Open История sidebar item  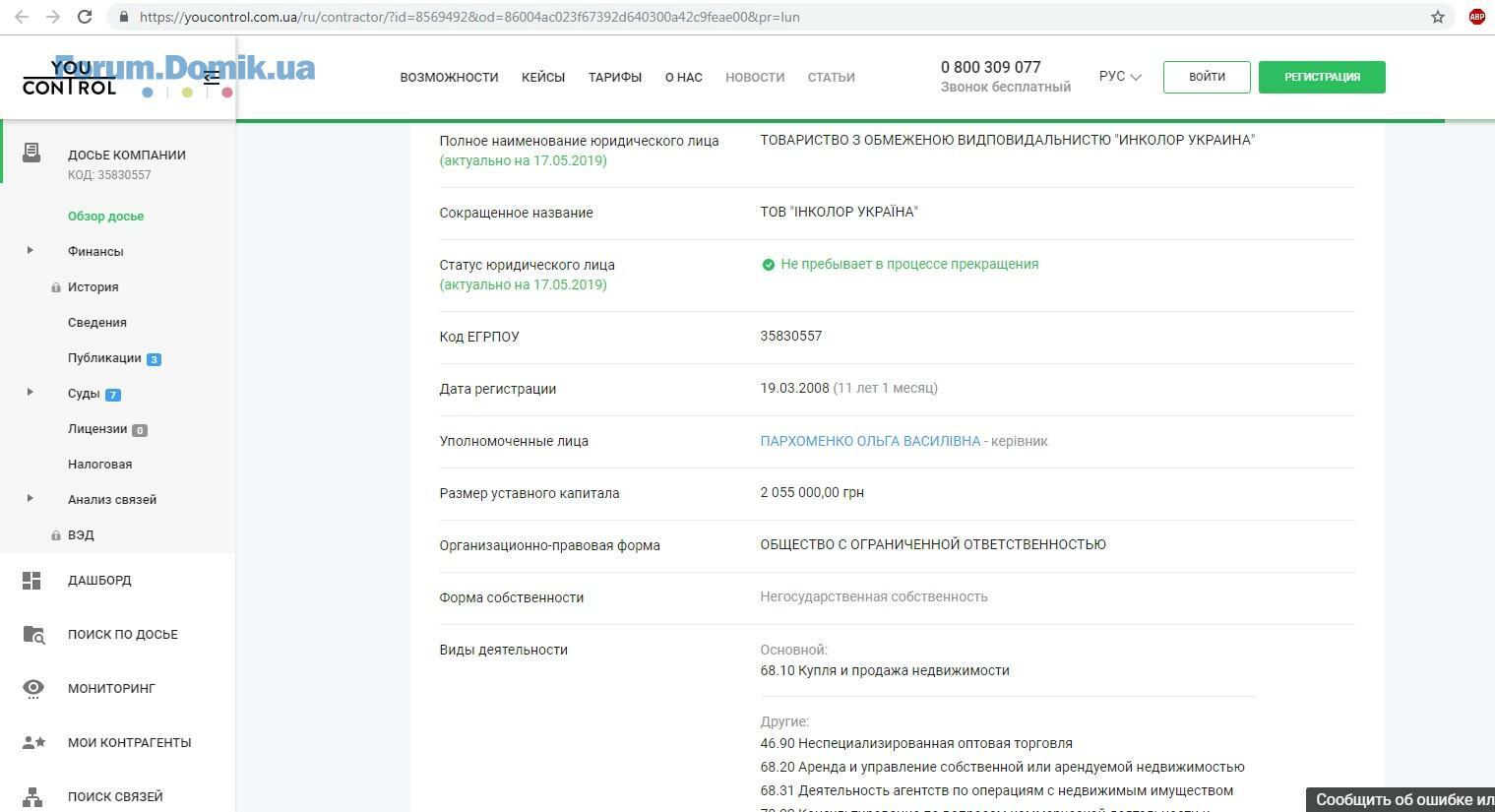point(93,287)
